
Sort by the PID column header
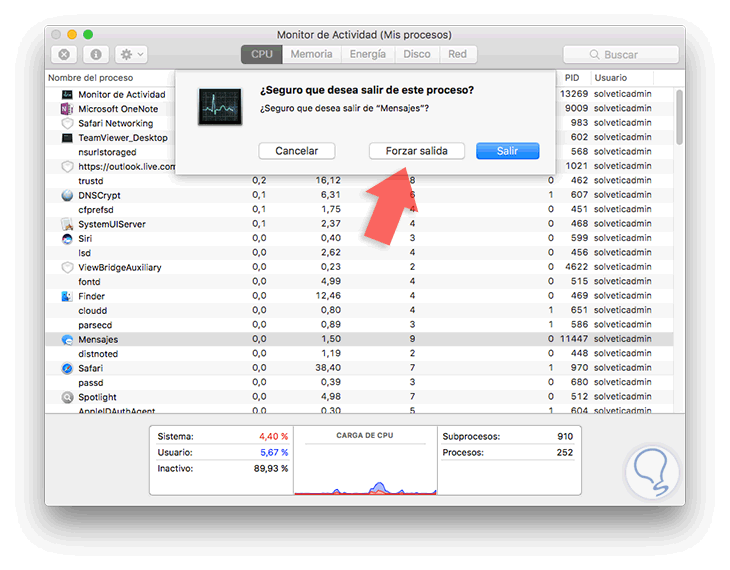point(572,78)
